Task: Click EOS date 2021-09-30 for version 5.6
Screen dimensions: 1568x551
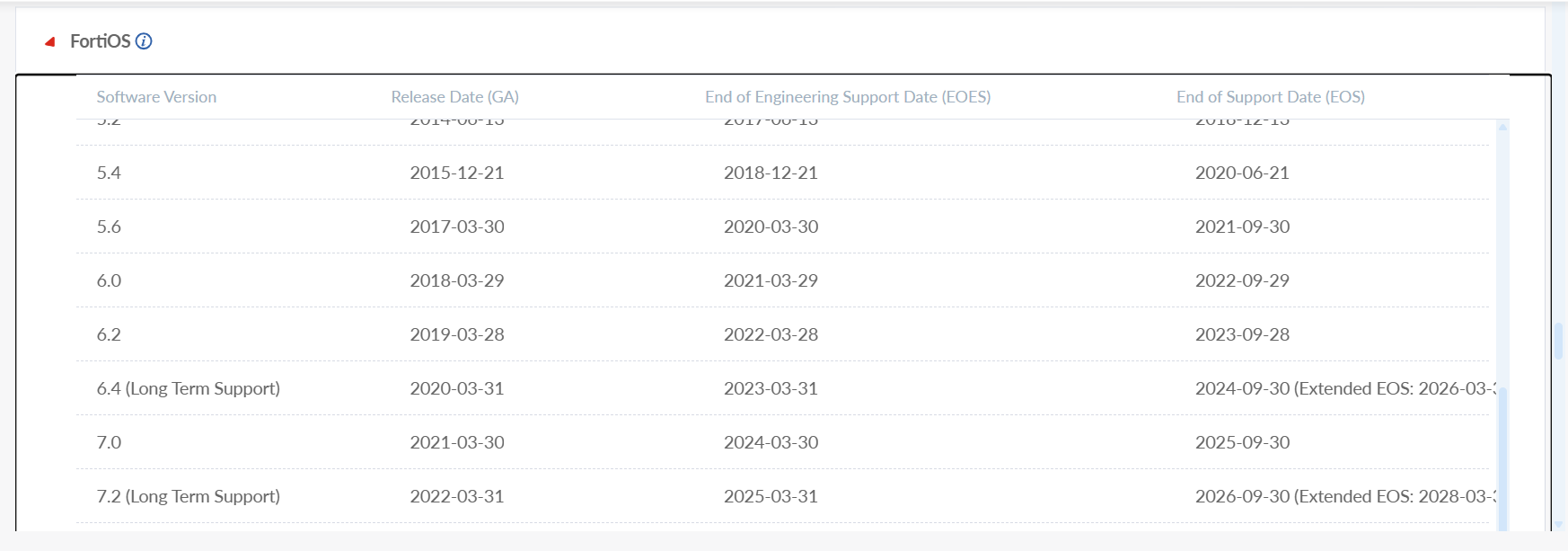Action: tap(1242, 227)
